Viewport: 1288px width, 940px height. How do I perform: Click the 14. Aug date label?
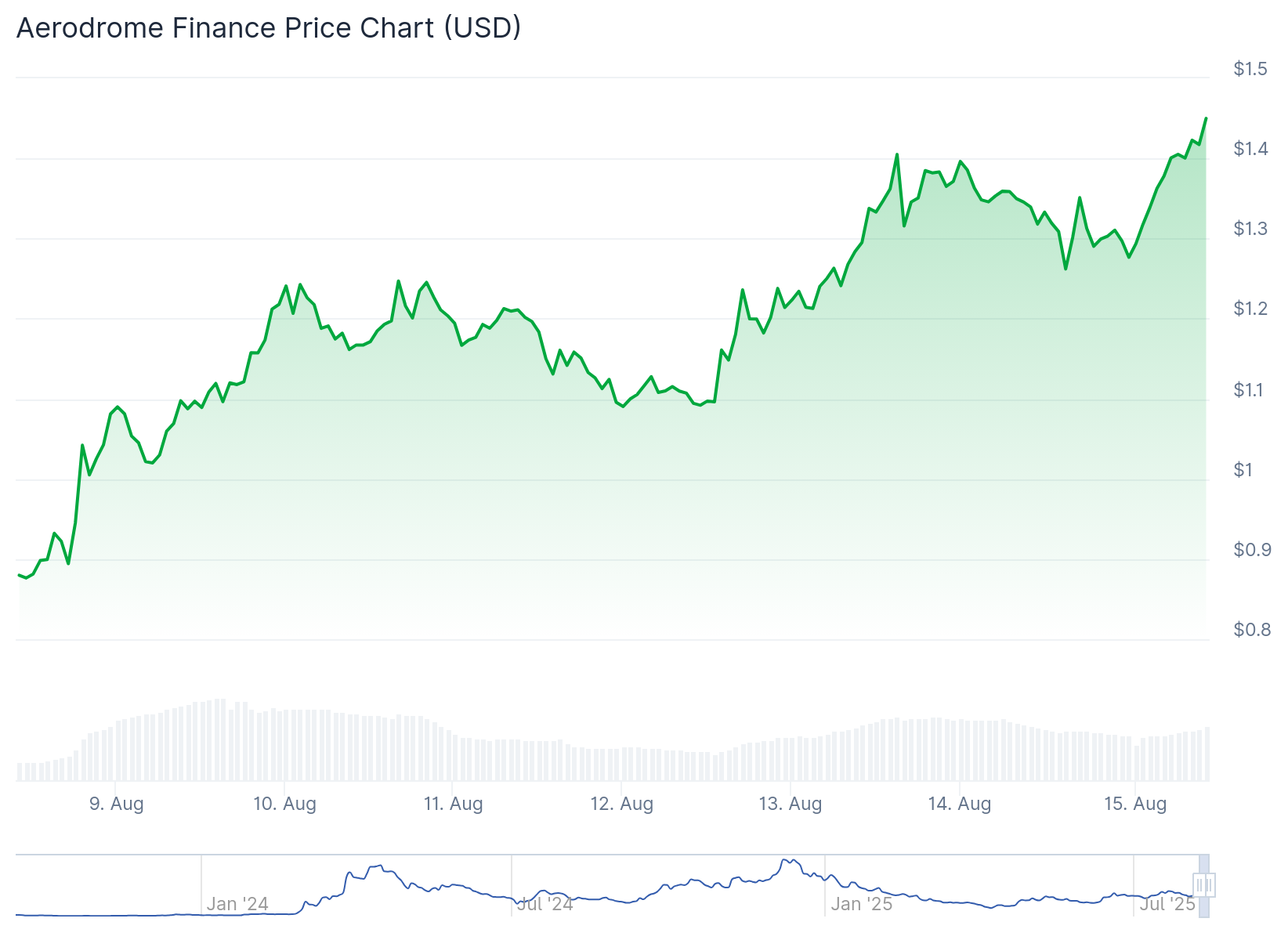pyautogui.click(x=960, y=804)
